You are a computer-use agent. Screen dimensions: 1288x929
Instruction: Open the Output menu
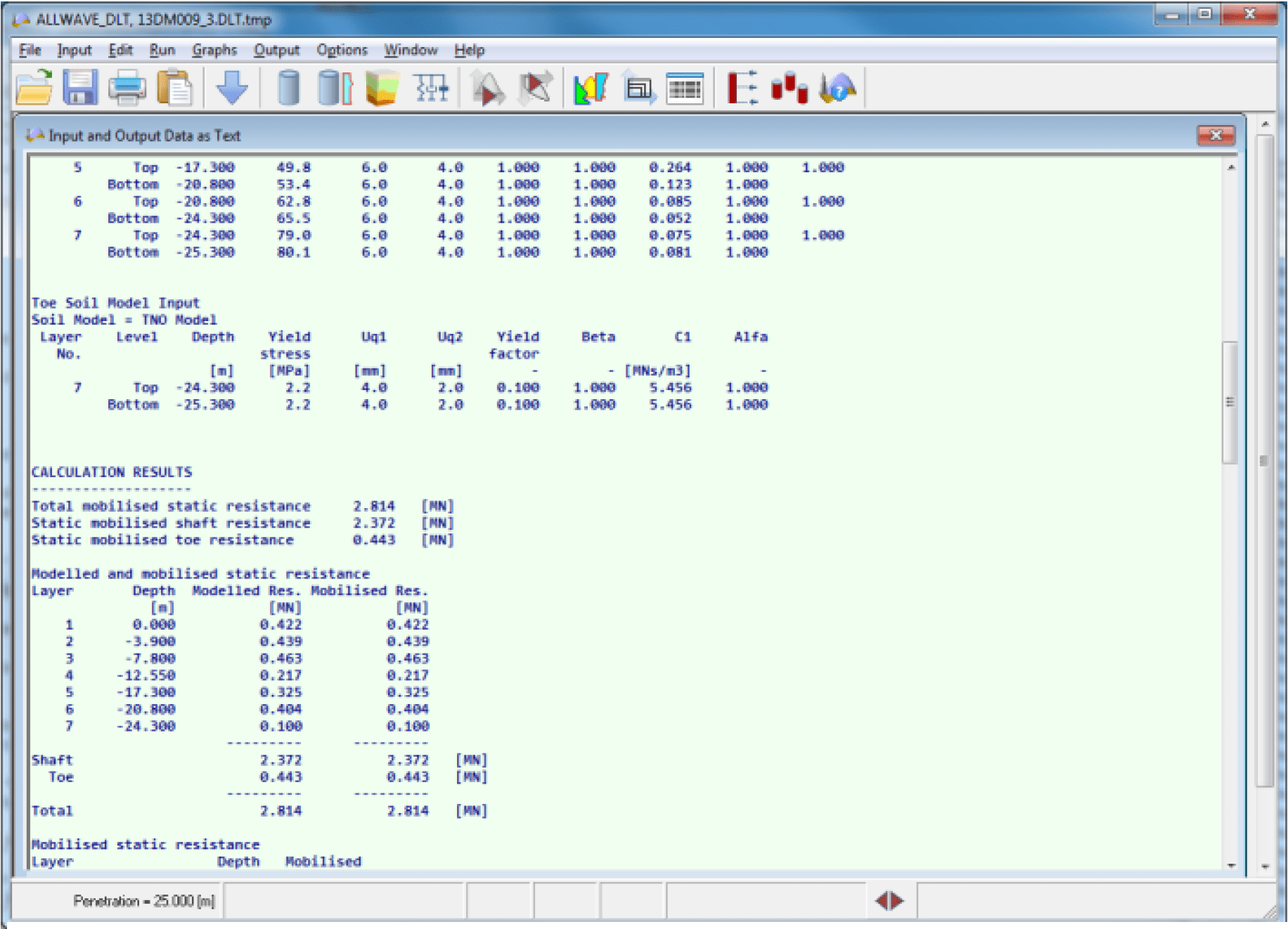tap(276, 50)
